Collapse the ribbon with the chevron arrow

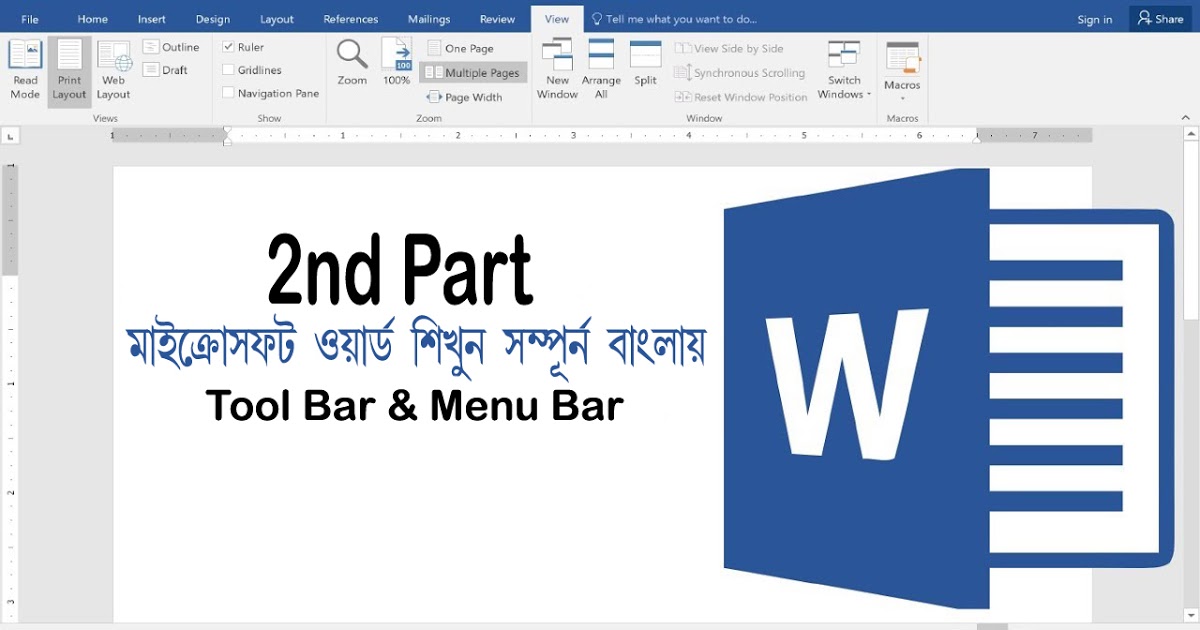point(1186,118)
